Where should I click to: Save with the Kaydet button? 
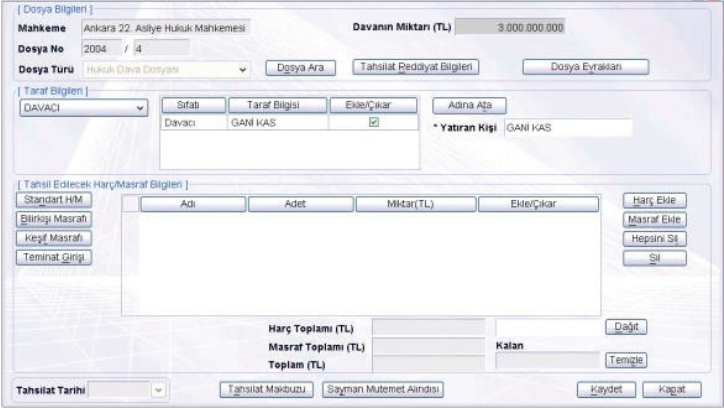coord(604,389)
